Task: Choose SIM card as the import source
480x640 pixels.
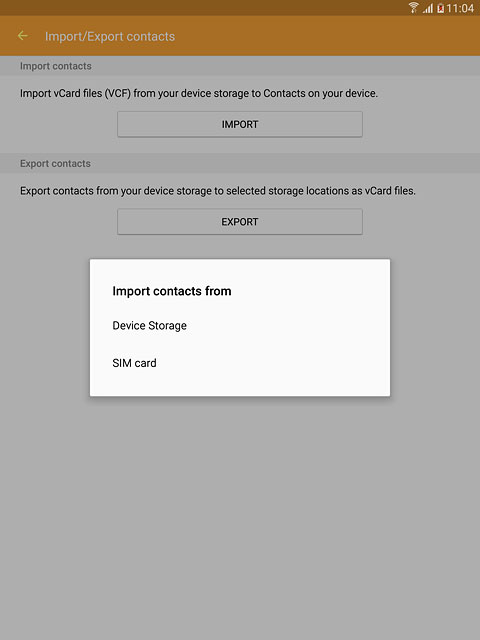Action: [x=240, y=363]
